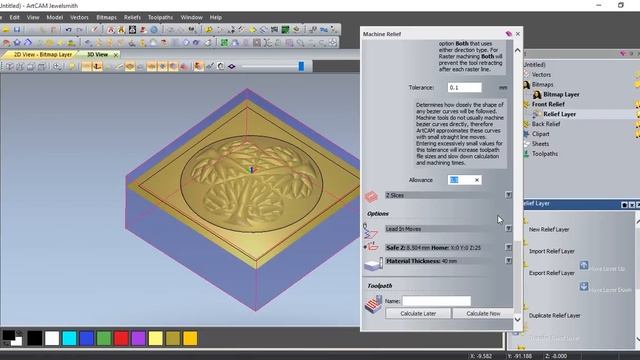Click the purple diamond icon on 3D view toolbar
The width and height of the screenshot is (640, 360).
pos(231,66)
